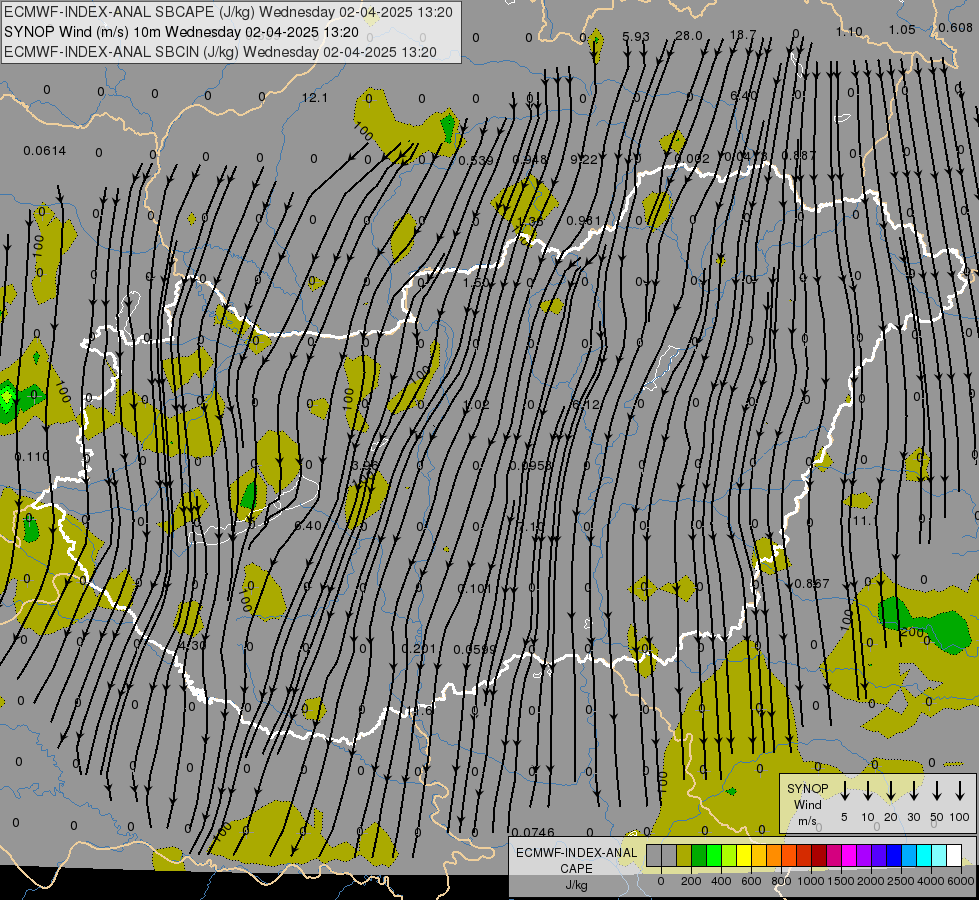Select the dark red CAPE legend swatch

coord(819,856)
